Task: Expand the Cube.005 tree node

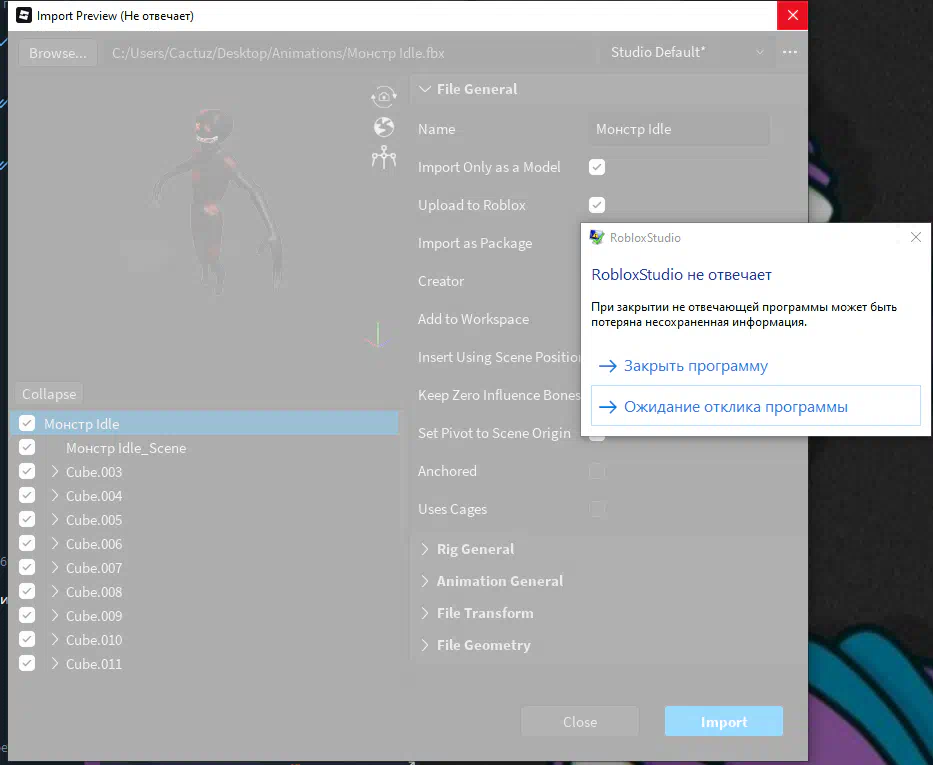Action: click(x=55, y=519)
